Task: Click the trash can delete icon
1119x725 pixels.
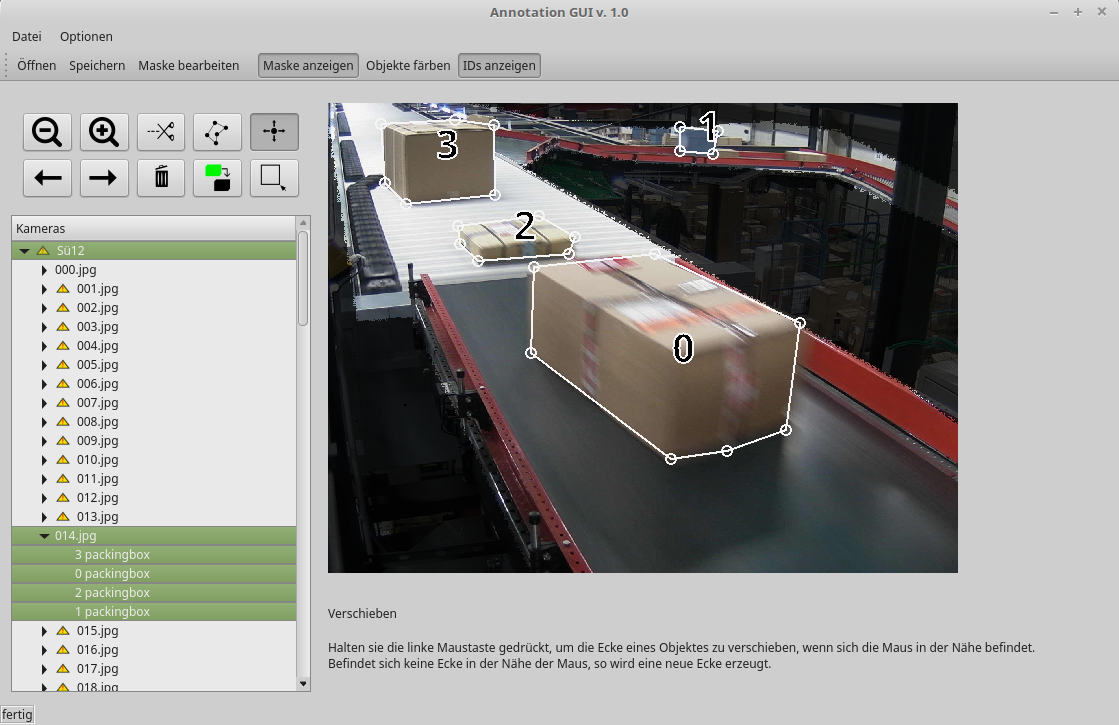Action: [161, 178]
